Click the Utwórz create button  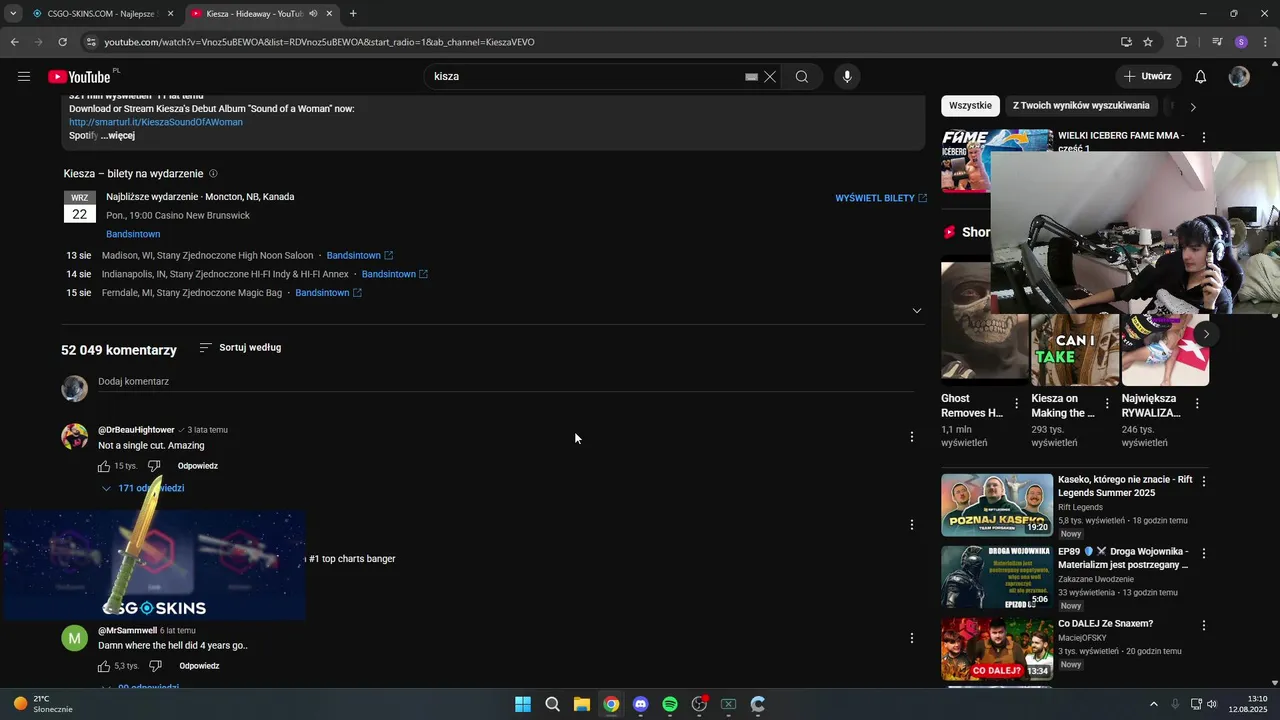[x=1148, y=77]
